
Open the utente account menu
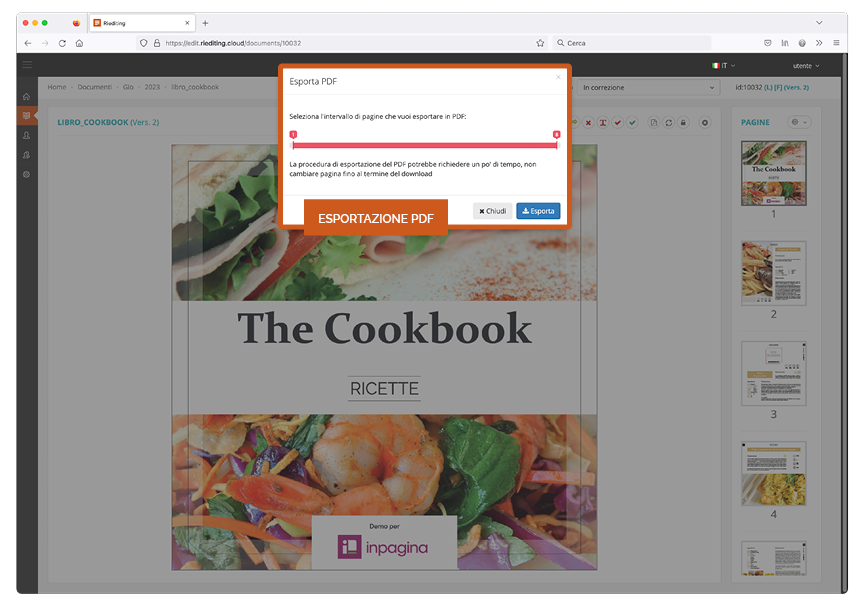pos(805,65)
